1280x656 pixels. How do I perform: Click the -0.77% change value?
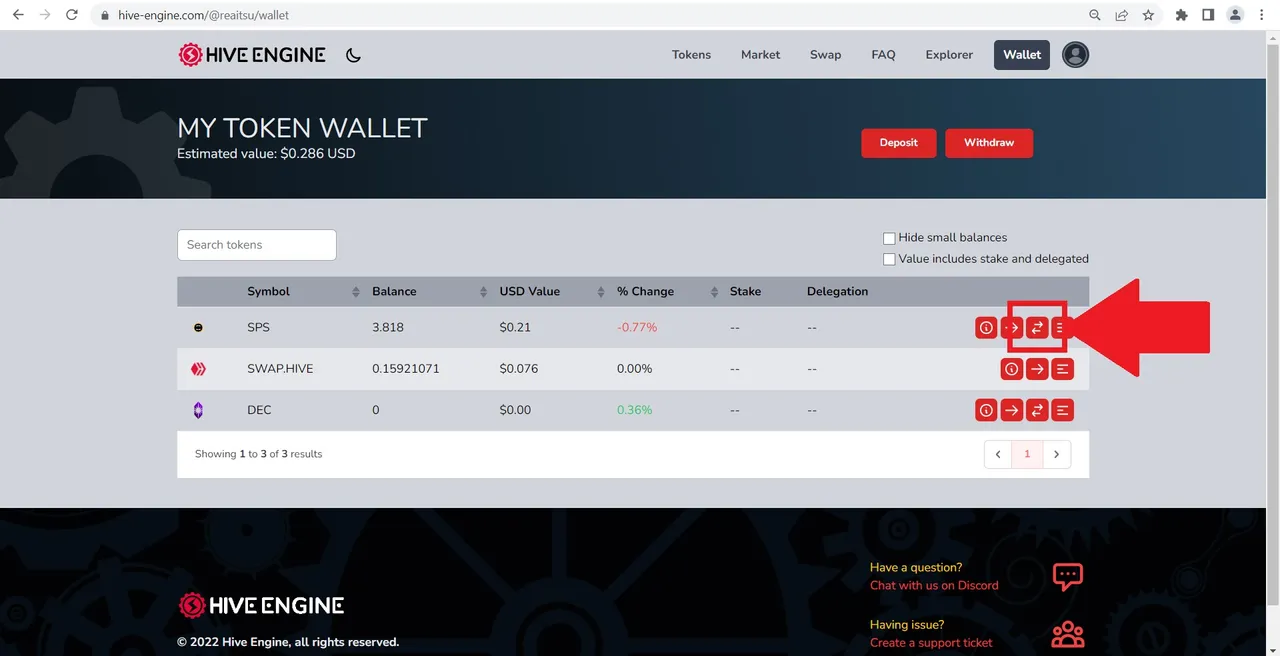click(637, 328)
